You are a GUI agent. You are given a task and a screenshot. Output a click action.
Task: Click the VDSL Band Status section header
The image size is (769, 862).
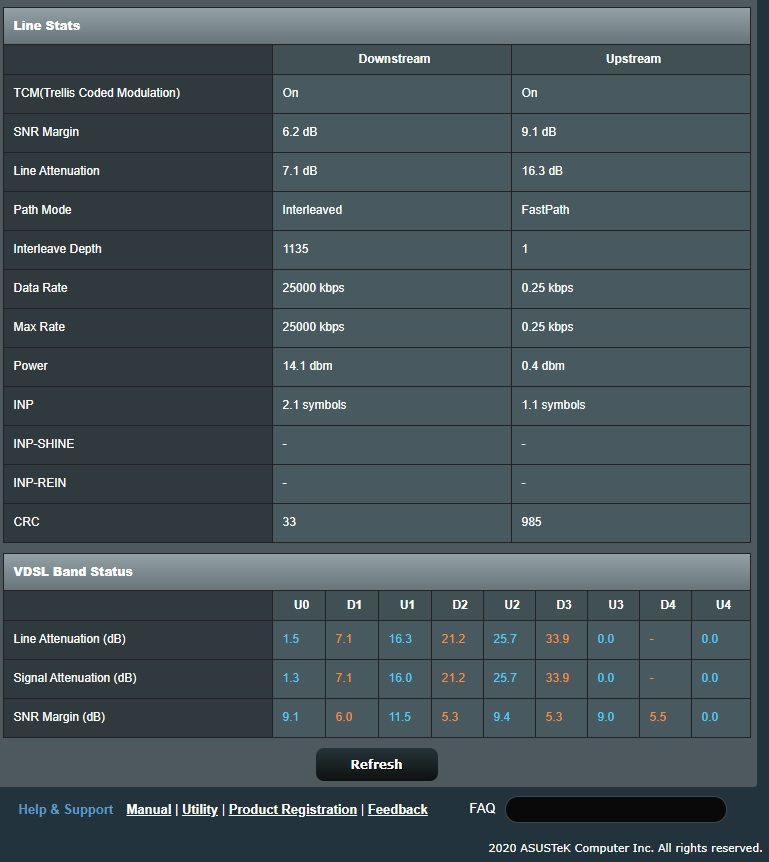pyautogui.click(x=73, y=571)
